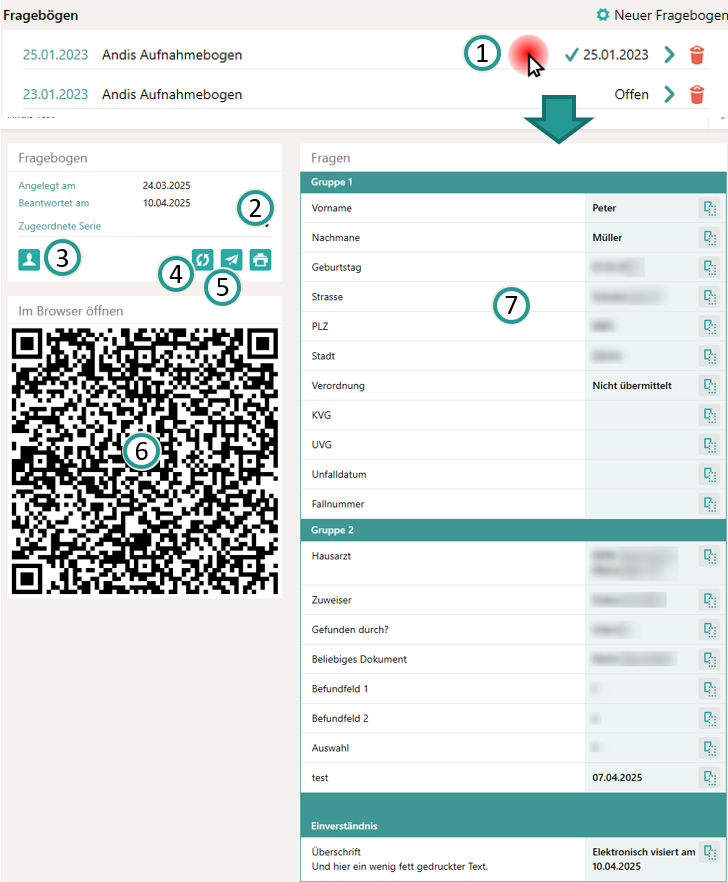Click the Gruppe 2 header

click(513, 530)
